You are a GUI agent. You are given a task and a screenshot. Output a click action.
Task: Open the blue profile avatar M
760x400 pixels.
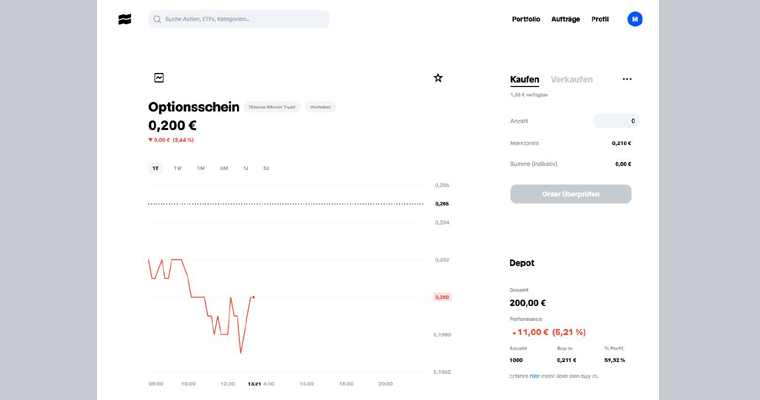(635, 19)
